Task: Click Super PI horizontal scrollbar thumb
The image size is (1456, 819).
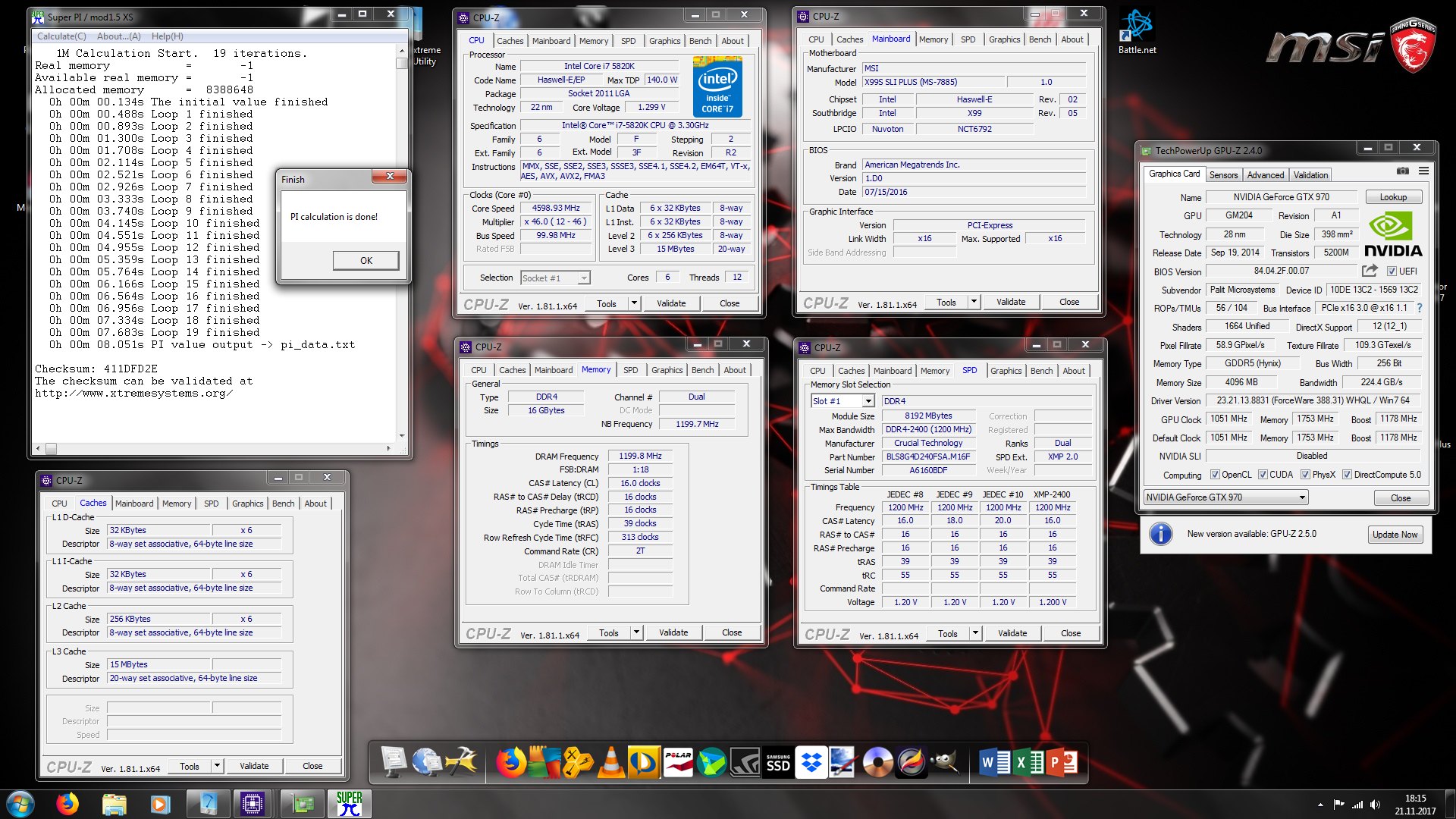Action: pyautogui.click(x=51, y=448)
